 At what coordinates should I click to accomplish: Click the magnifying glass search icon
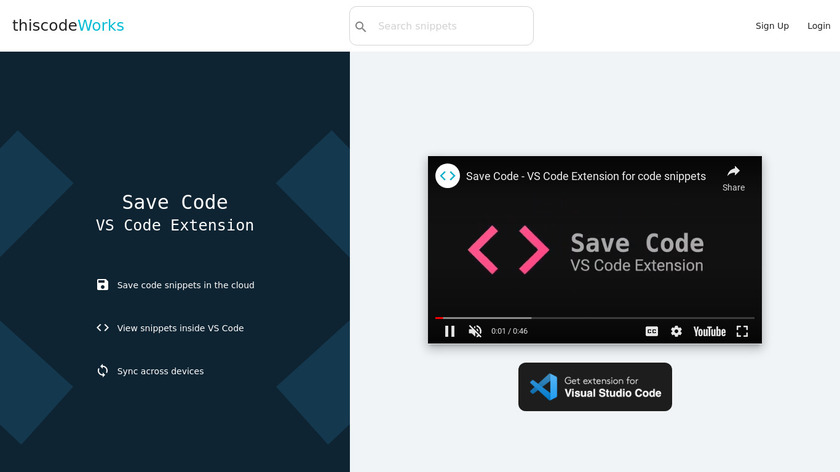coord(361,26)
